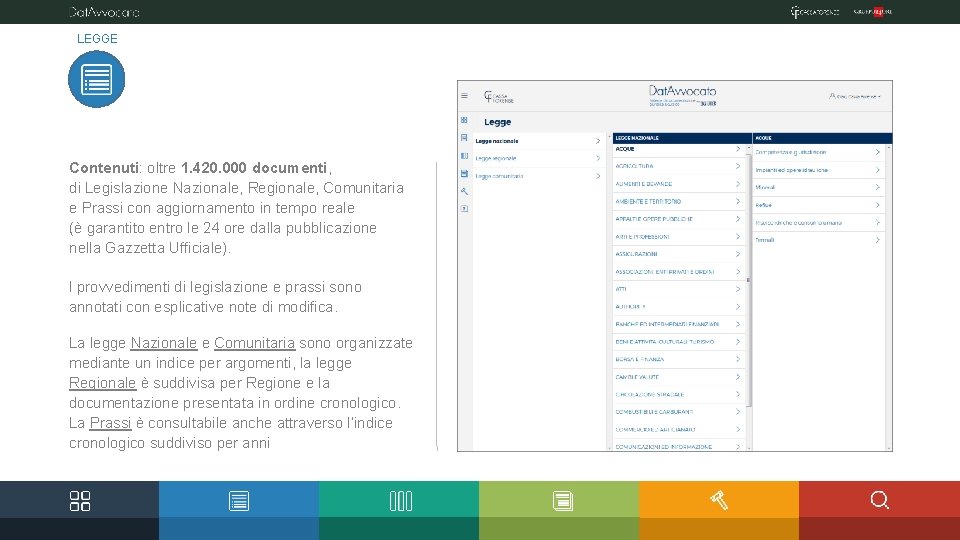Follow the underlined Prassi link
The width and height of the screenshot is (960, 540).
110,423
